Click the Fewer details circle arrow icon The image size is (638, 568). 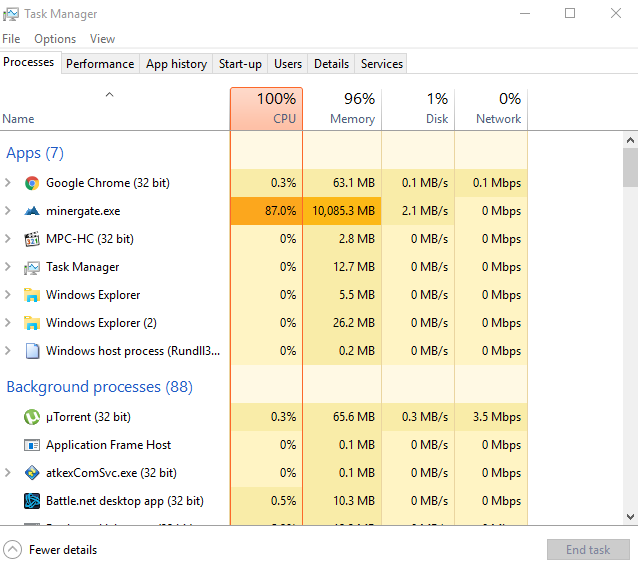click(x=12, y=550)
